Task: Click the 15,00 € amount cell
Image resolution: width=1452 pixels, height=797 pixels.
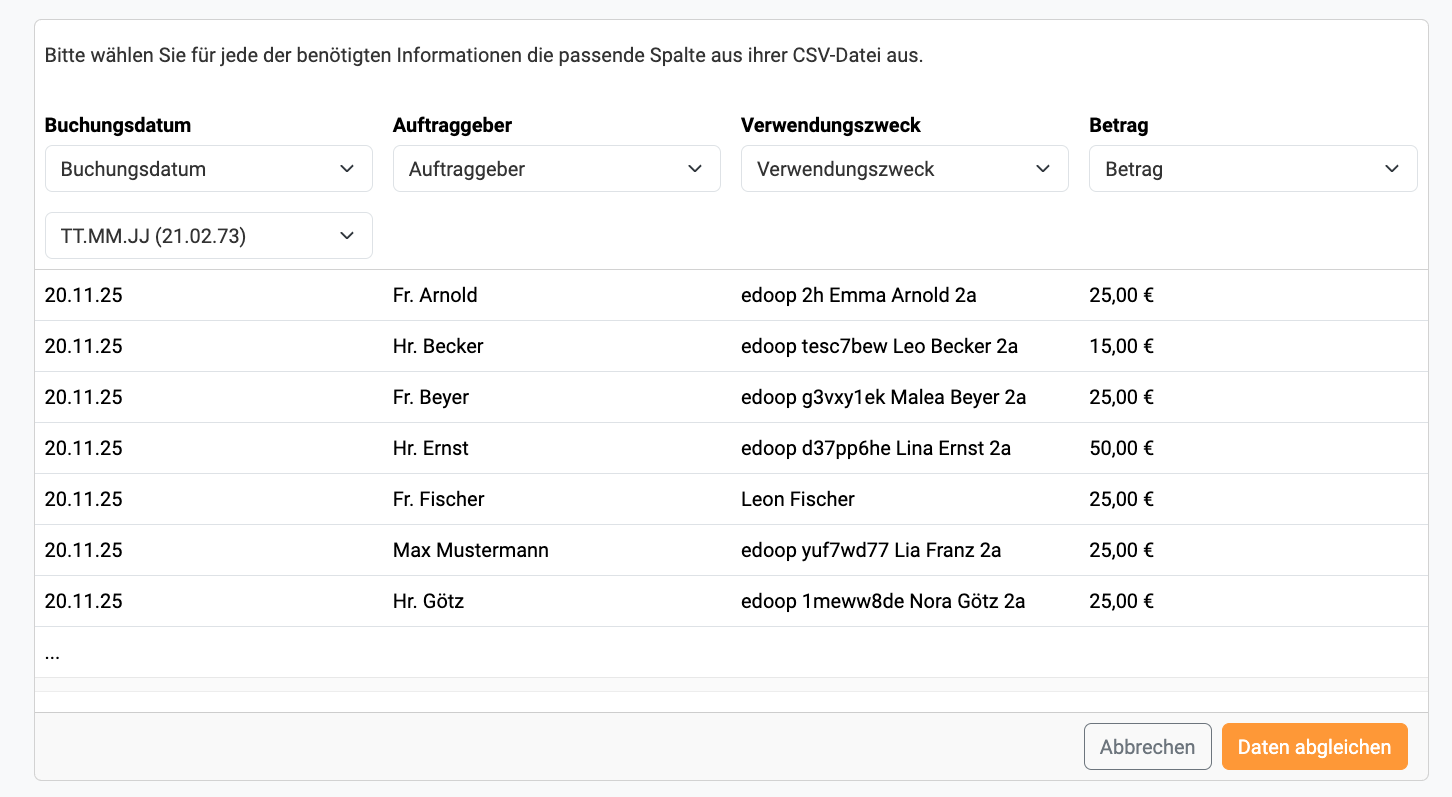Action: point(1121,346)
